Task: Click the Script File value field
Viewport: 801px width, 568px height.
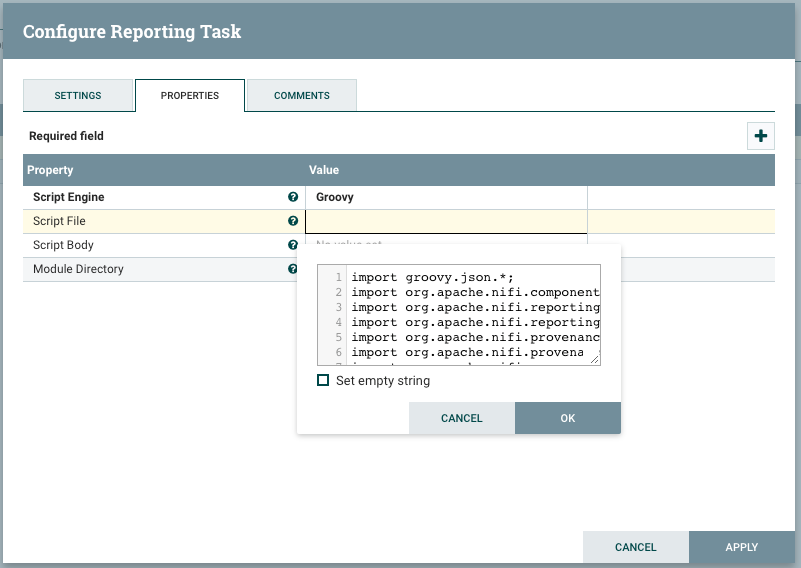Action: point(446,222)
